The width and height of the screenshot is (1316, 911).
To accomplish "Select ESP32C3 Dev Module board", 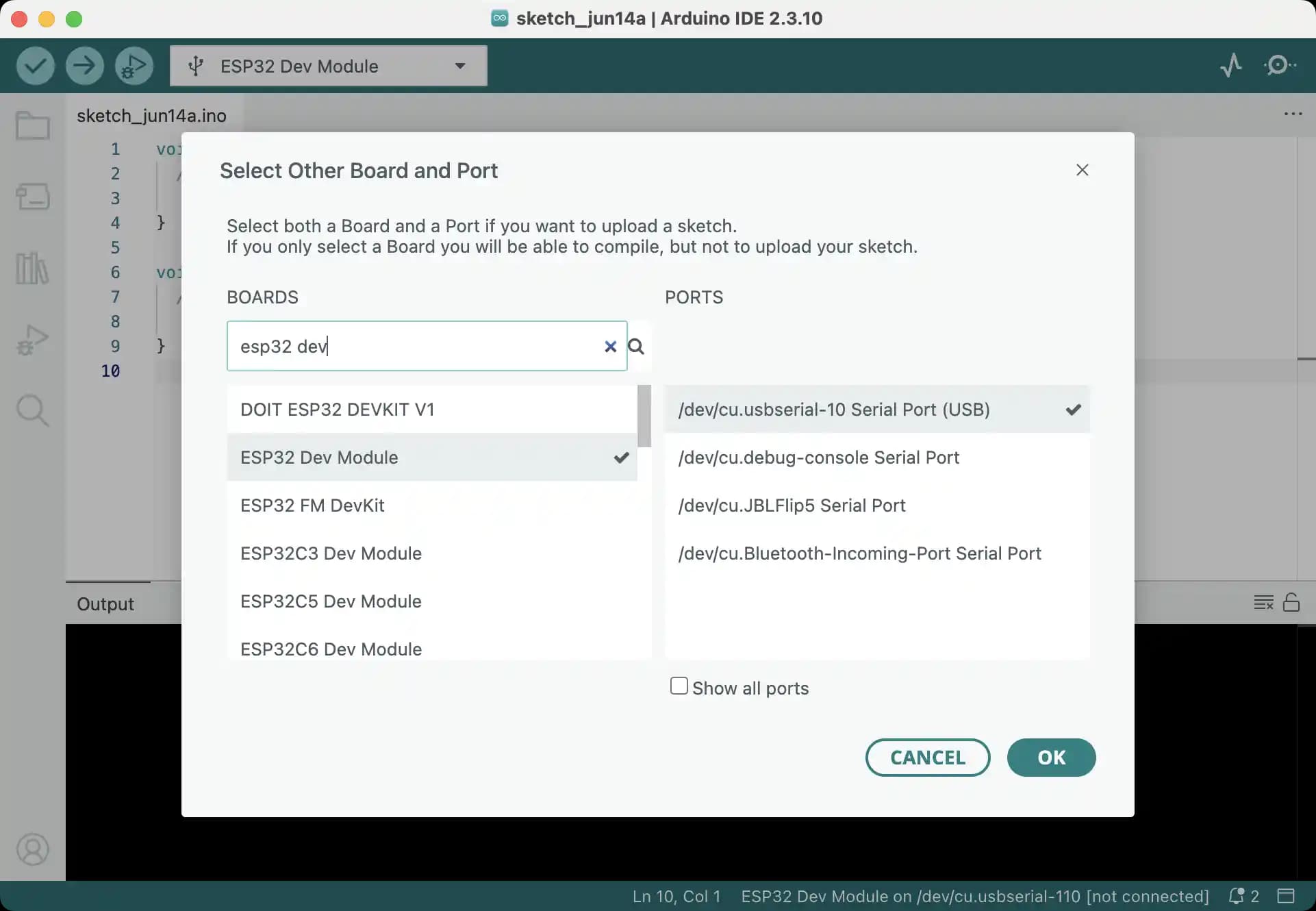I will click(x=432, y=553).
